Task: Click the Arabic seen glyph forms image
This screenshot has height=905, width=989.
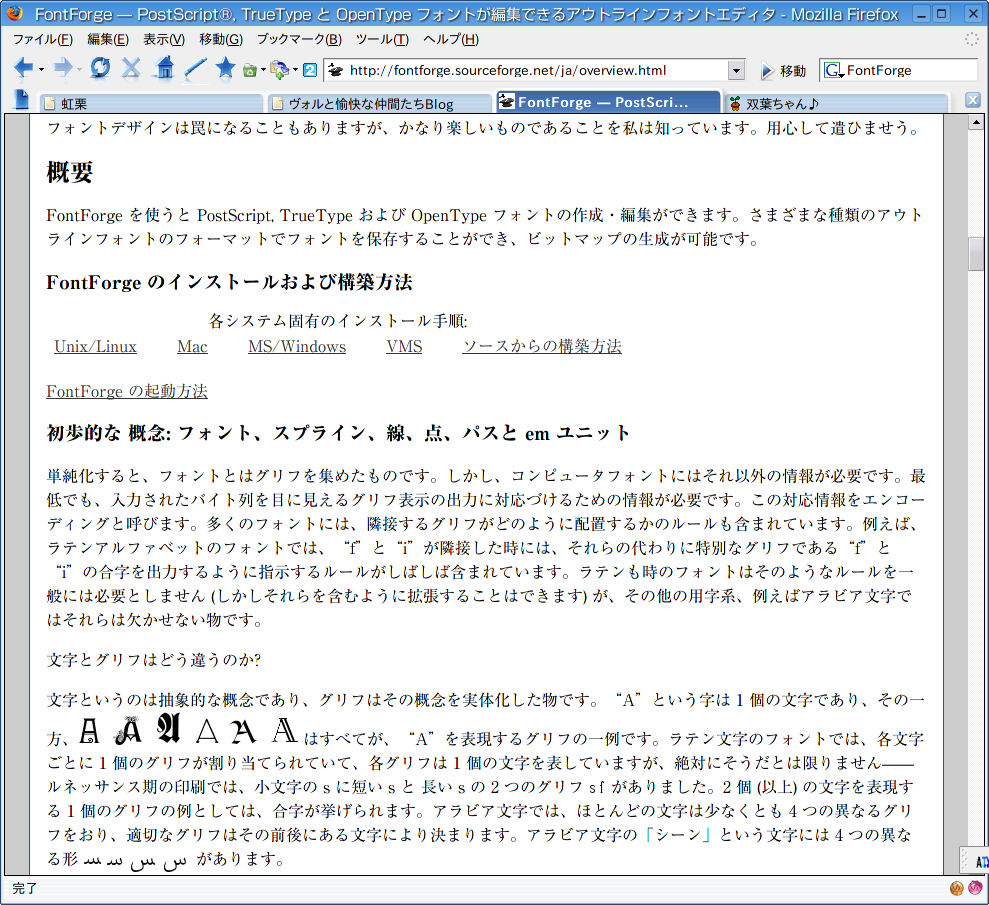Action: pyautogui.click(x=135, y=861)
